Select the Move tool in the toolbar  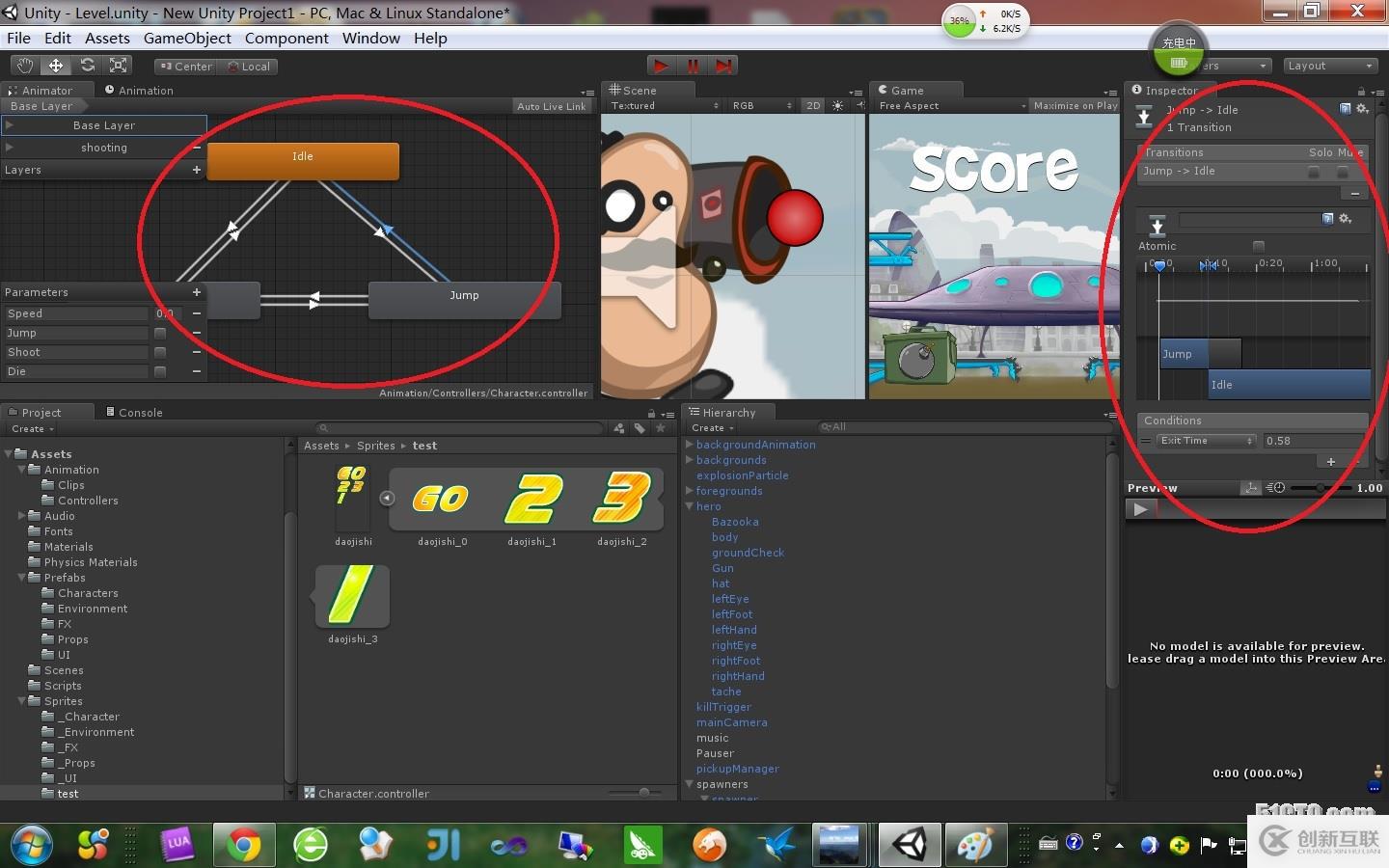(x=56, y=66)
